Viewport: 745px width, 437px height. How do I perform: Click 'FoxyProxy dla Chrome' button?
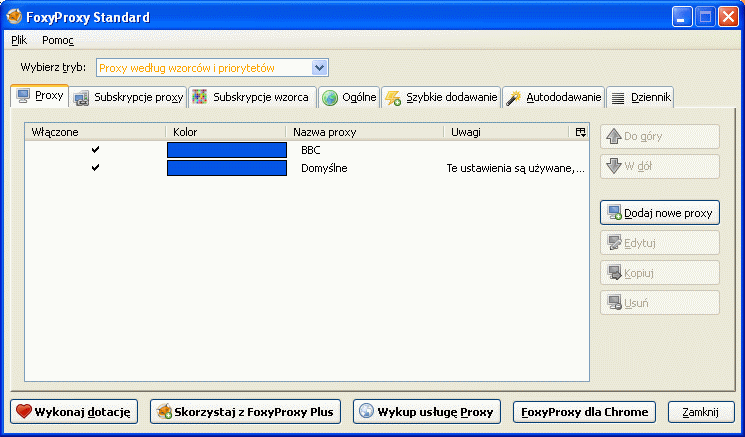(584, 411)
